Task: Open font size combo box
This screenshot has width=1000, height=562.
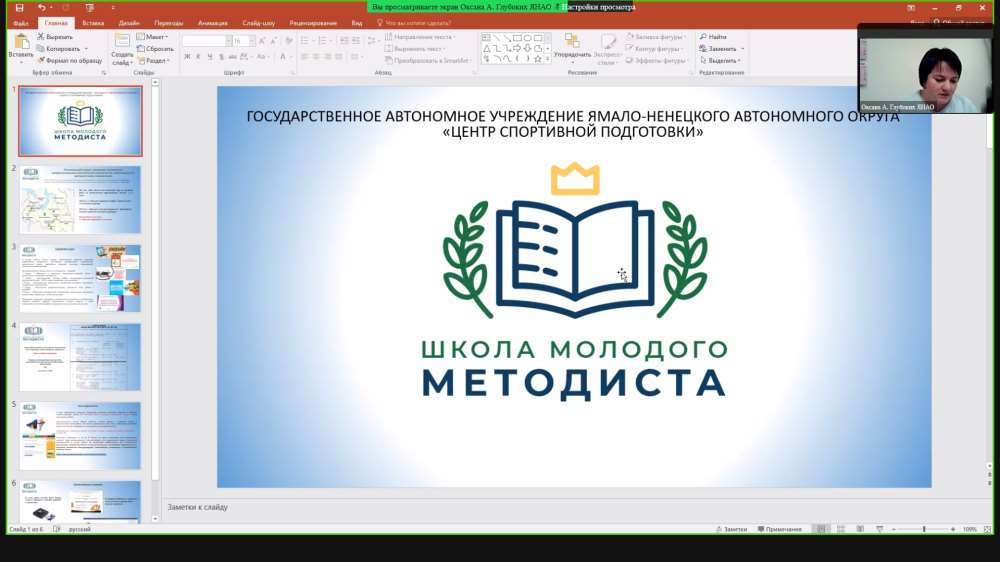Action: tap(244, 41)
